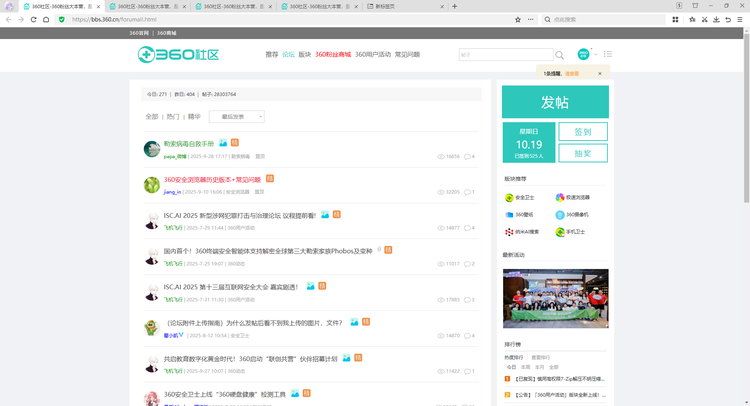This screenshot has height=406, width=750.
Task: Click the user avatar in header
Action: 583,54
